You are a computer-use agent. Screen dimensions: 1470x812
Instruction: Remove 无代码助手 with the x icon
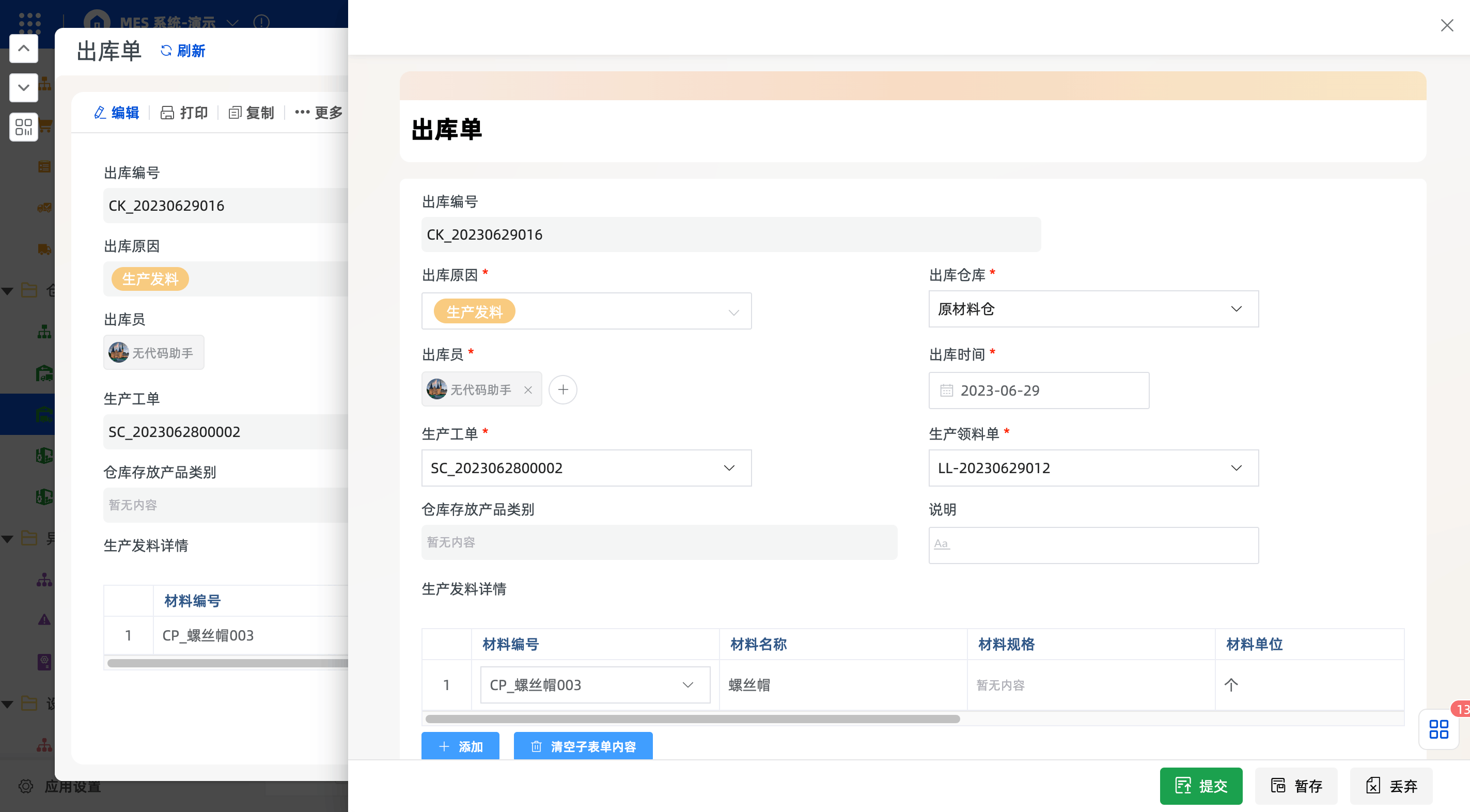(x=528, y=390)
